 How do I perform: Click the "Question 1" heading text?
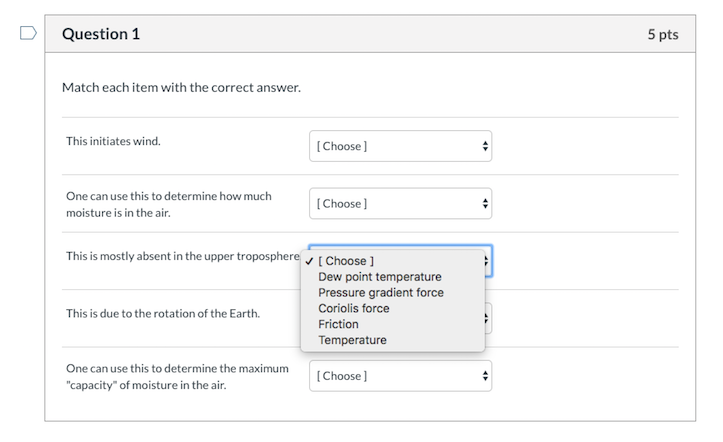(101, 34)
